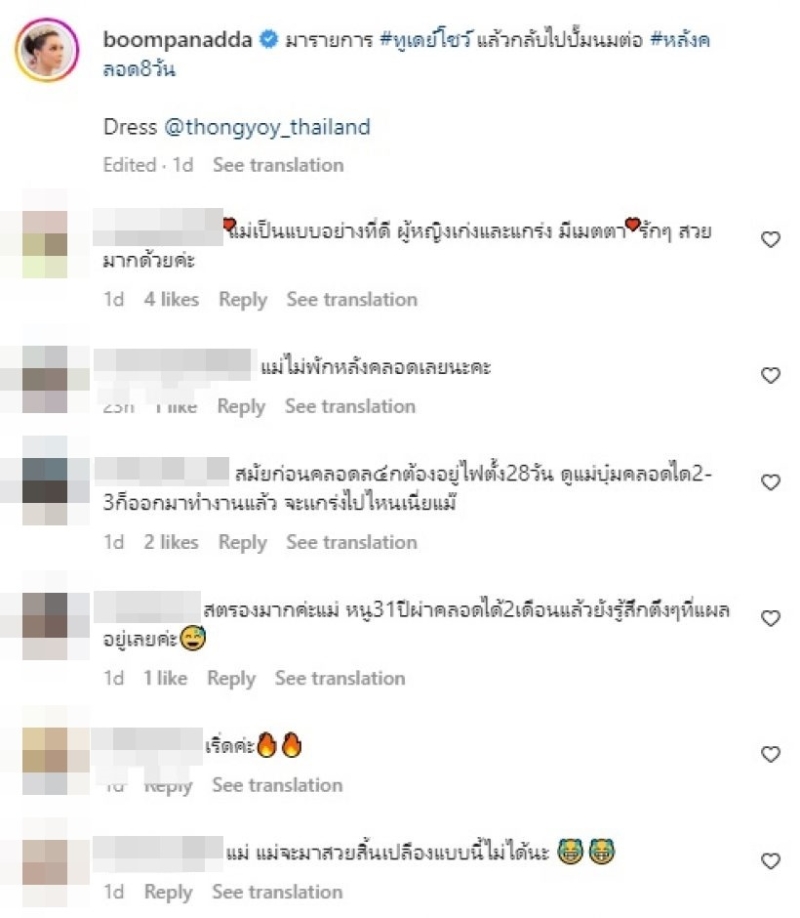
Task: Reply to the comment with 4 likes
Action: click(x=243, y=300)
